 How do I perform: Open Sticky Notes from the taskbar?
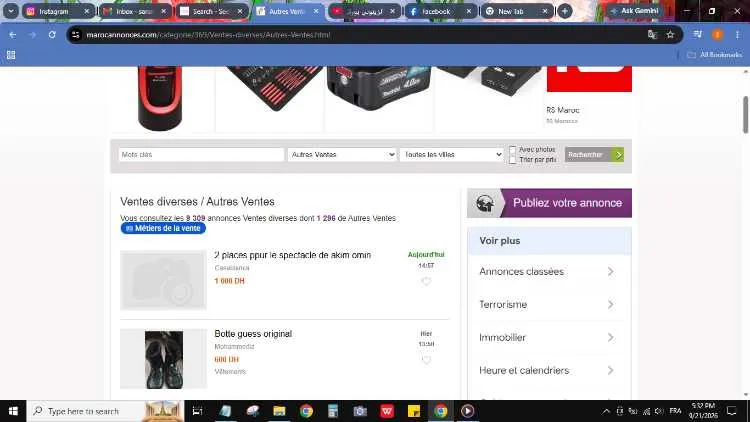click(414, 411)
